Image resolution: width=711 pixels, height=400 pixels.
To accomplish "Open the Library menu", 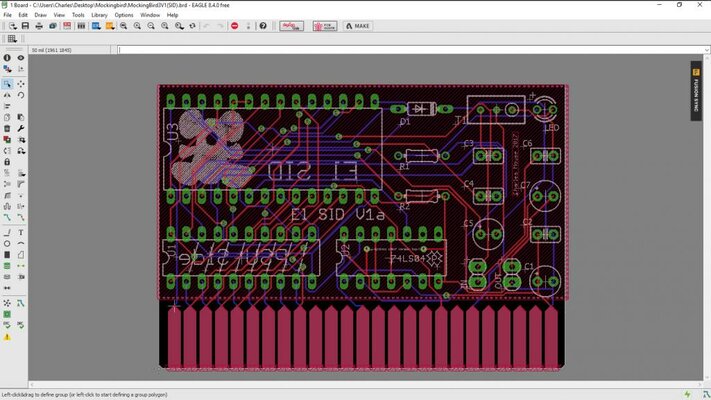I will coord(99,15).
